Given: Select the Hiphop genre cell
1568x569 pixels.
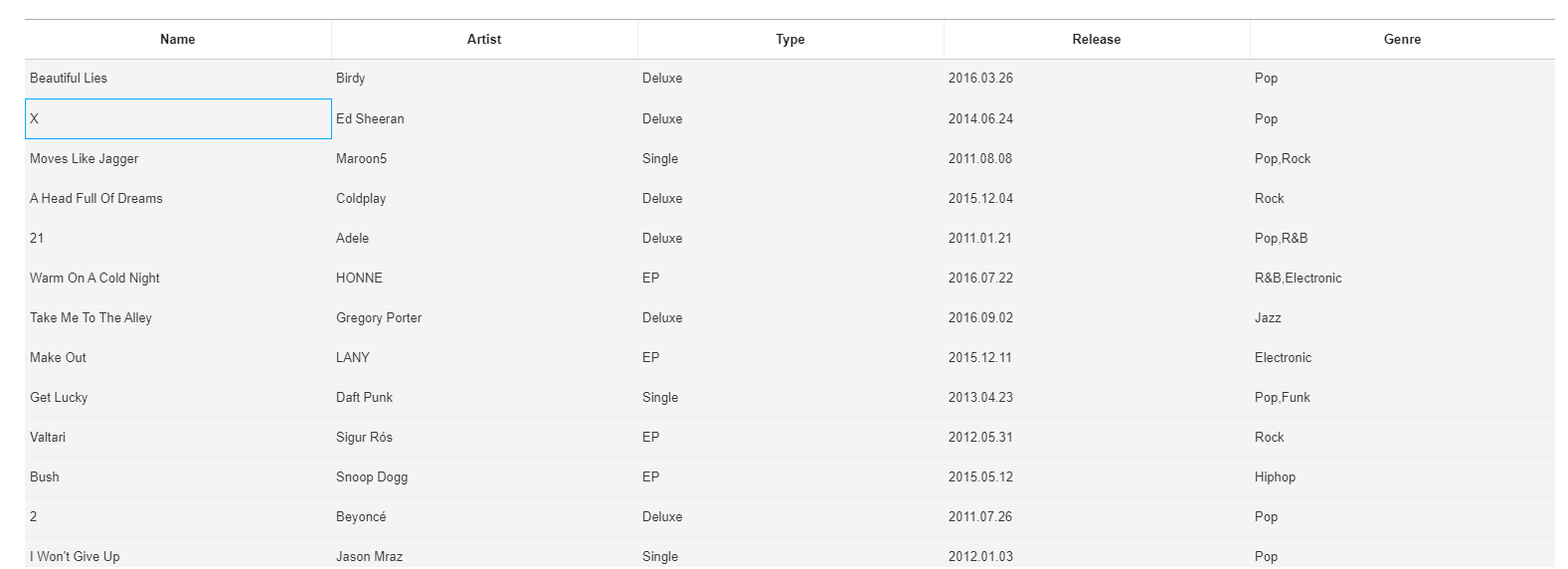Looking at the screenshot, I should 1402,476.
